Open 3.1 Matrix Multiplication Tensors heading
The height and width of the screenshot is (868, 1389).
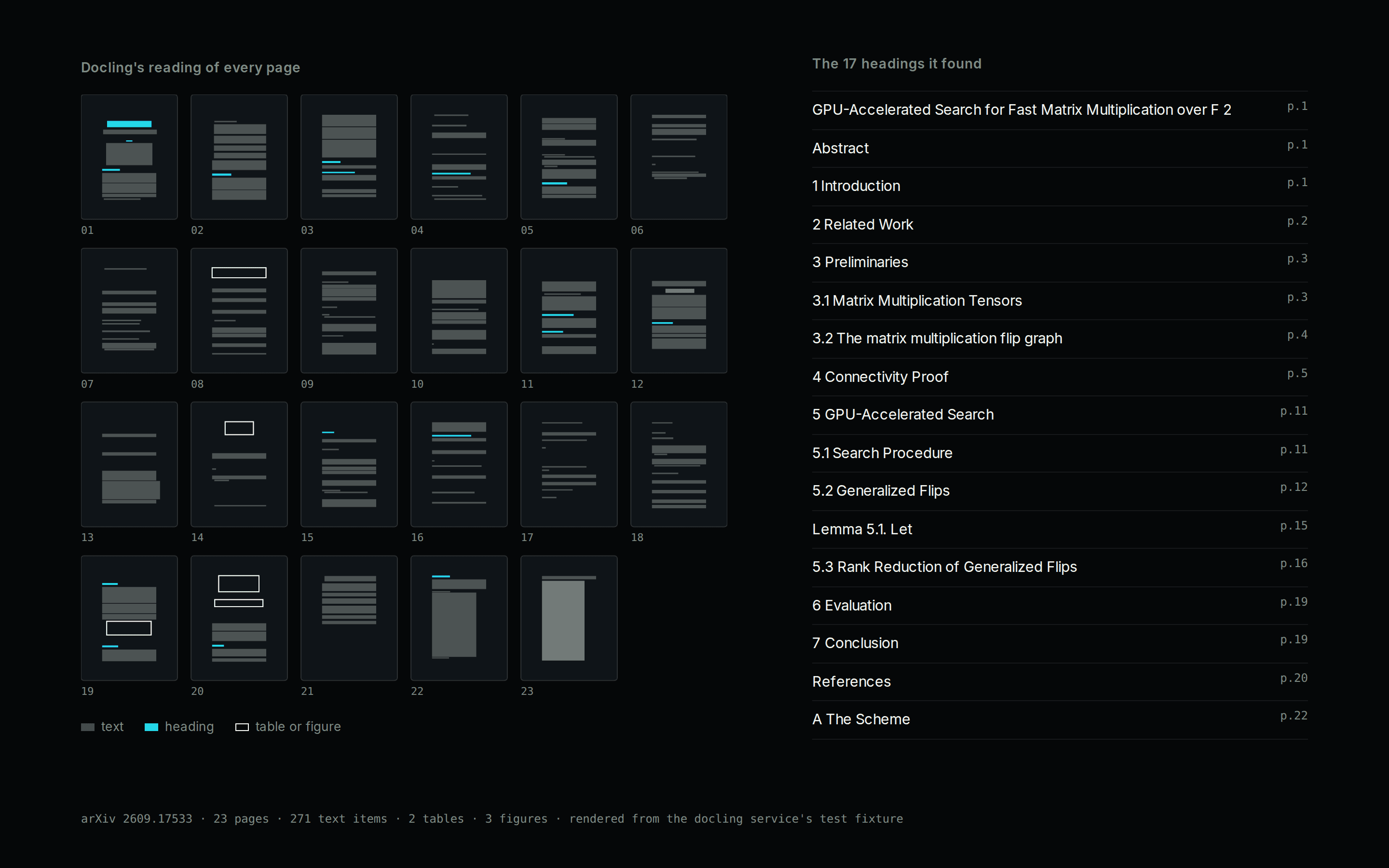coord(1060,301)
